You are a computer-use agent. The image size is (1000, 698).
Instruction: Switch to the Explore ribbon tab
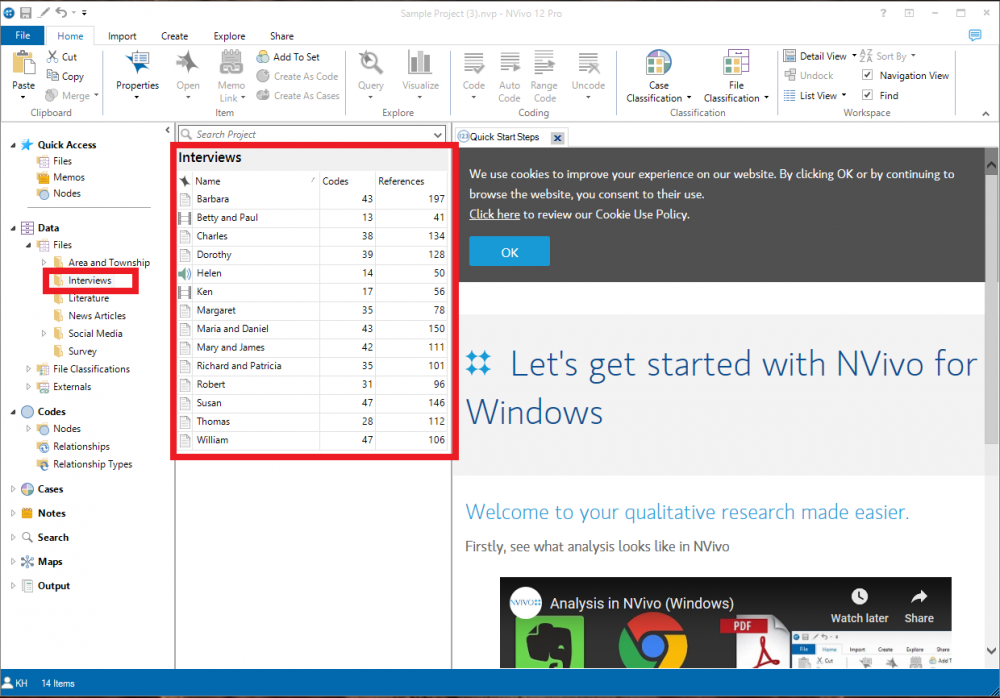tap(230, 36)
